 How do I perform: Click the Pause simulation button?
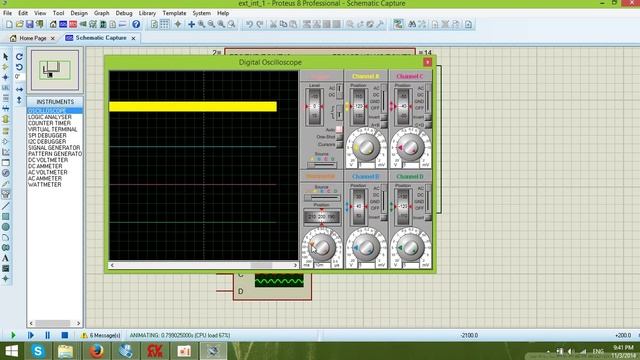pos(47,335)
